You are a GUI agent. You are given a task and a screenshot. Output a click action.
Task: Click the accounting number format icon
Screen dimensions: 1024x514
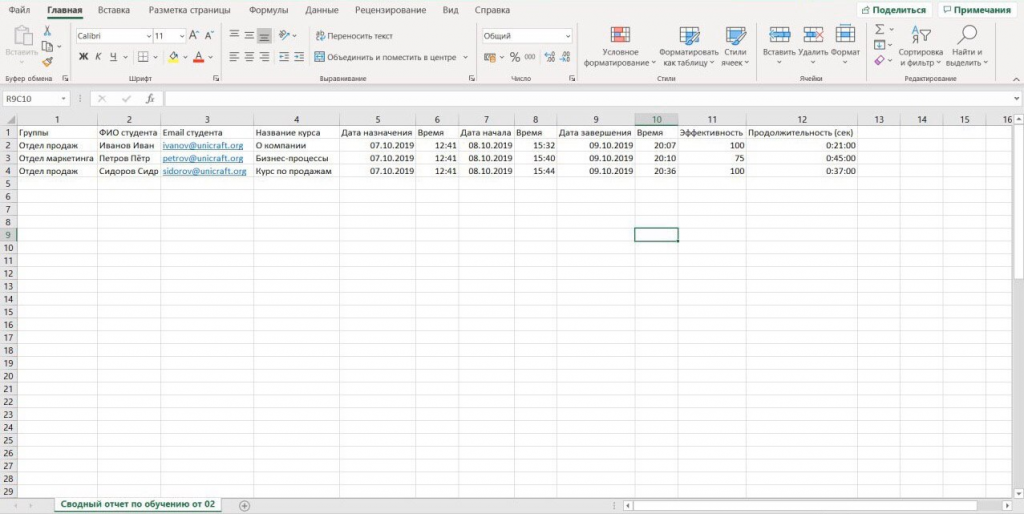tap(489, 57)
